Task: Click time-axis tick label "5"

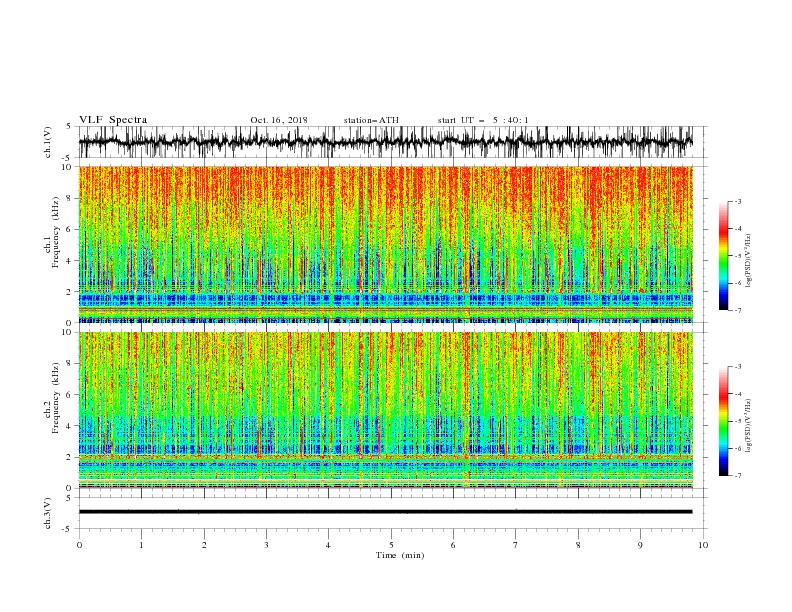Action: 391,545
